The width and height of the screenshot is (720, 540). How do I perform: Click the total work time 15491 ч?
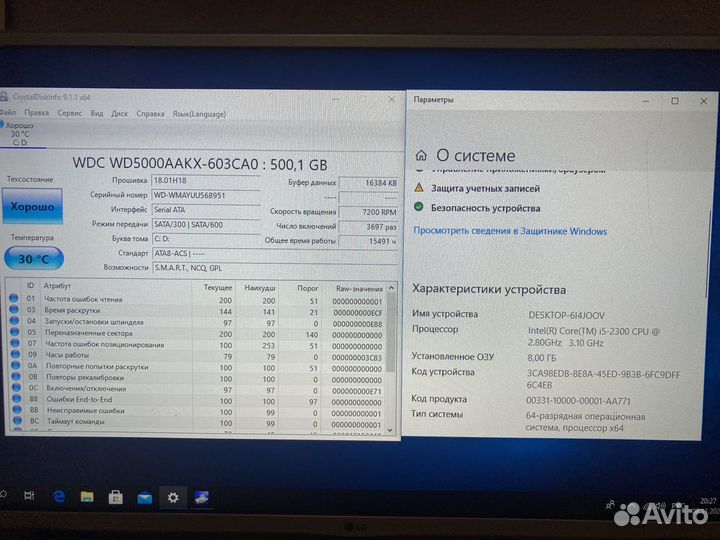[x=368, y=241]
